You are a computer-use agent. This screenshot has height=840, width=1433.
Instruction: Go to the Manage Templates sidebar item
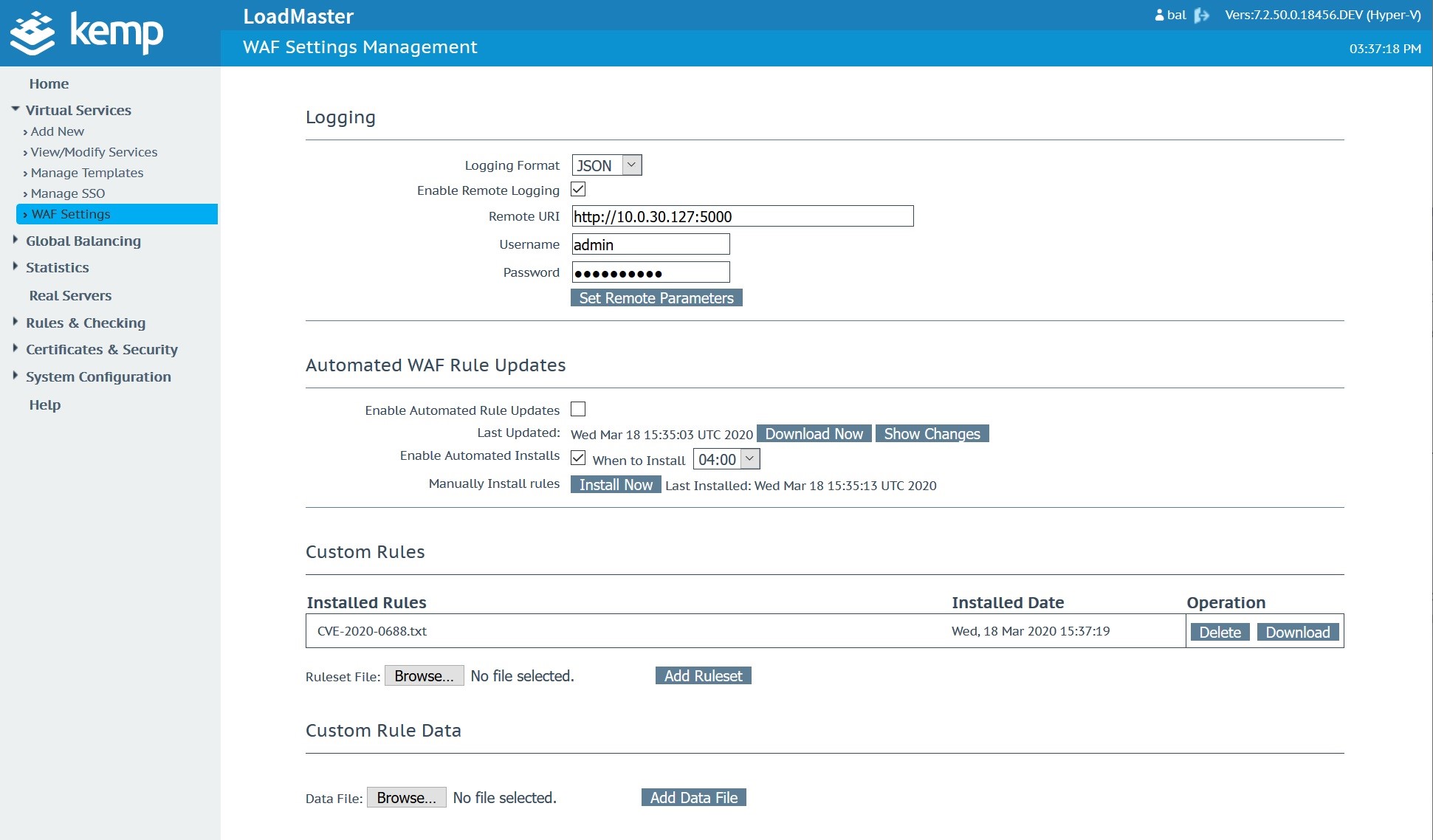pos(87,173)
